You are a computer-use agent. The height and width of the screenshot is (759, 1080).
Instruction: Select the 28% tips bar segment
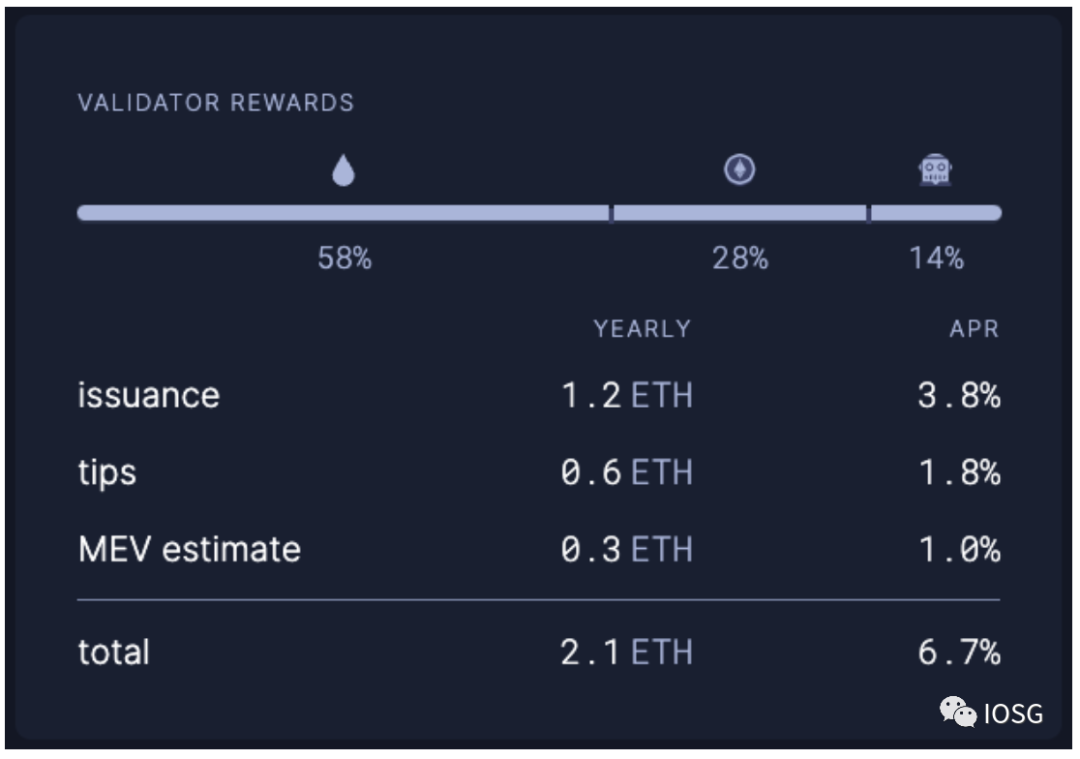point(740,213)
